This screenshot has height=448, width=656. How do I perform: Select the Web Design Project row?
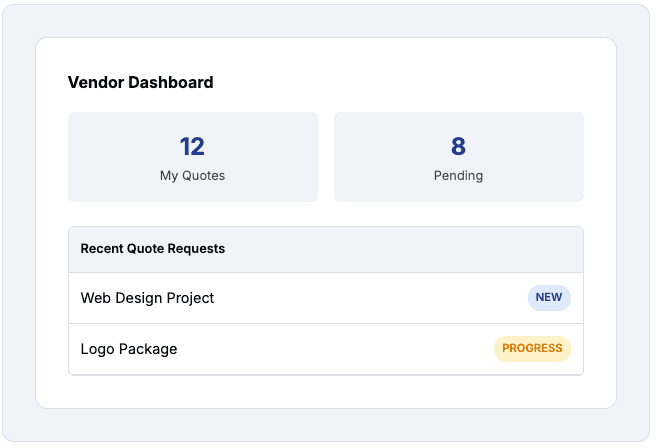click(326, 298)
